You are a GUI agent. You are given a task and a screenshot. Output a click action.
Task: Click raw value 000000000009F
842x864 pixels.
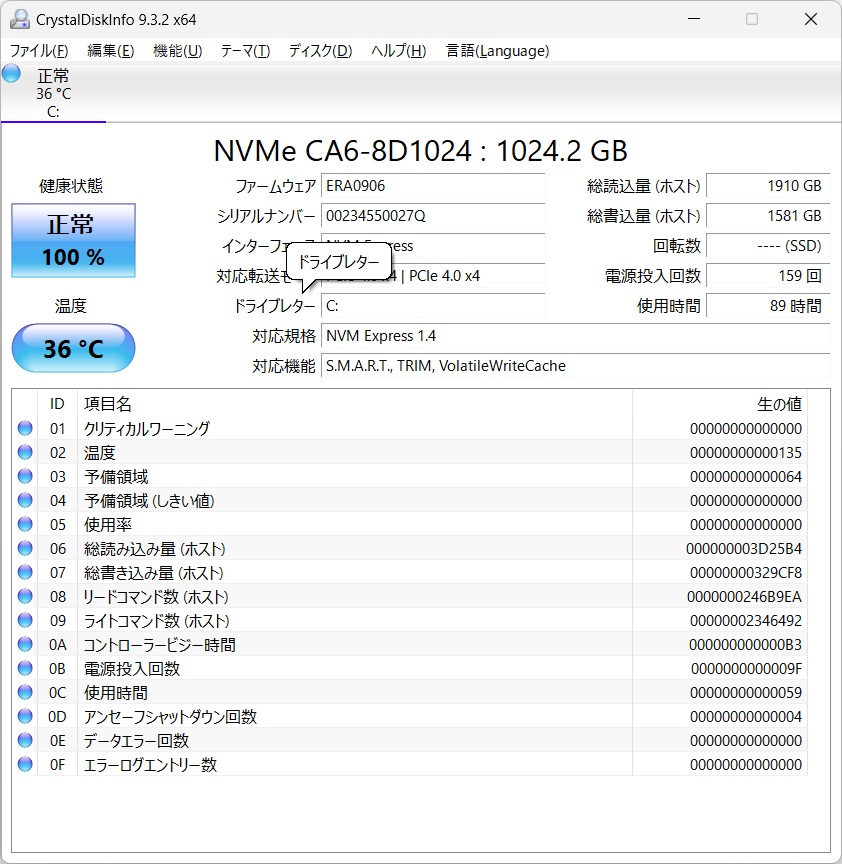click(x=746, y=668)
